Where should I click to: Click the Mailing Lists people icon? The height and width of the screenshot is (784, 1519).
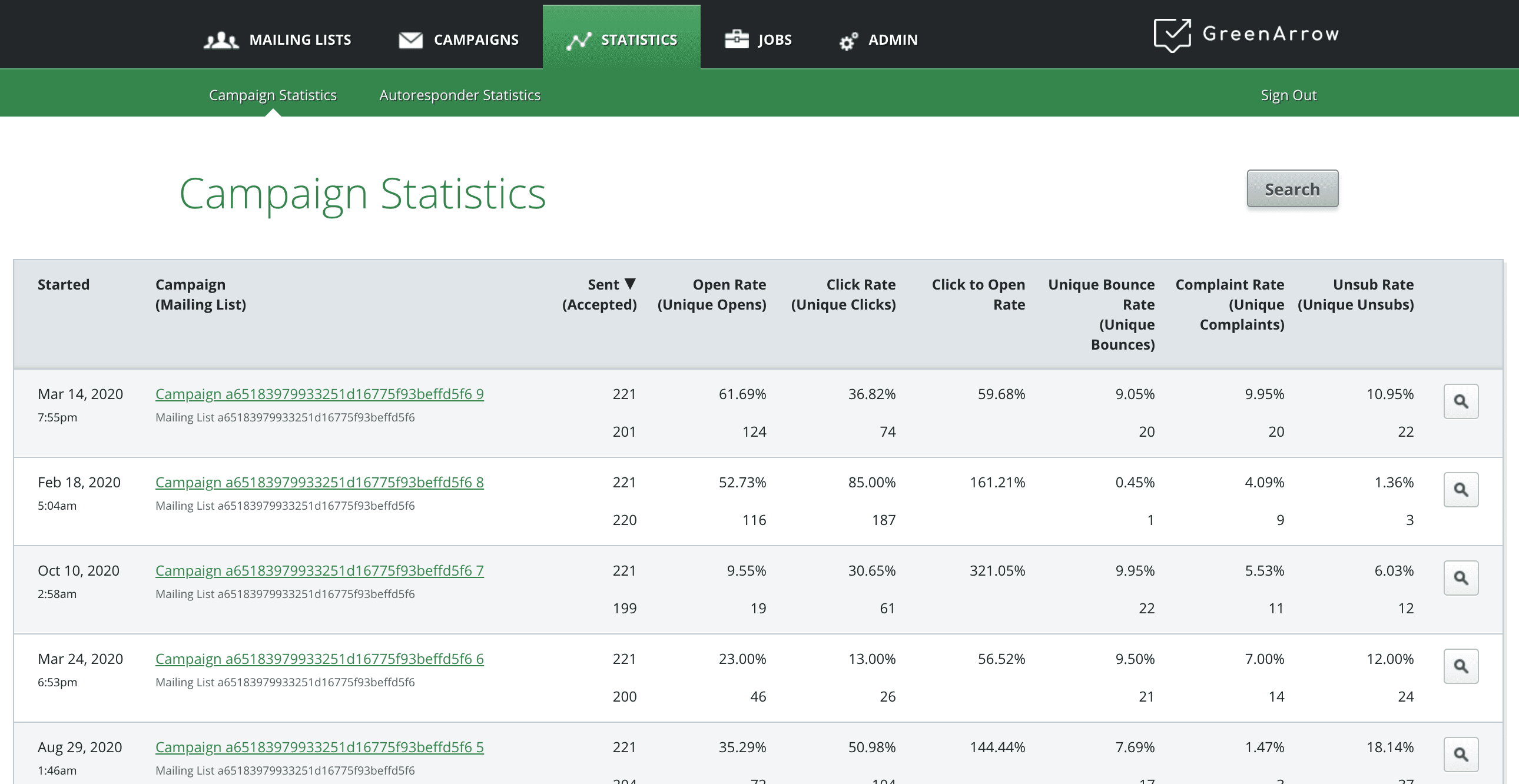click(221, 40)
